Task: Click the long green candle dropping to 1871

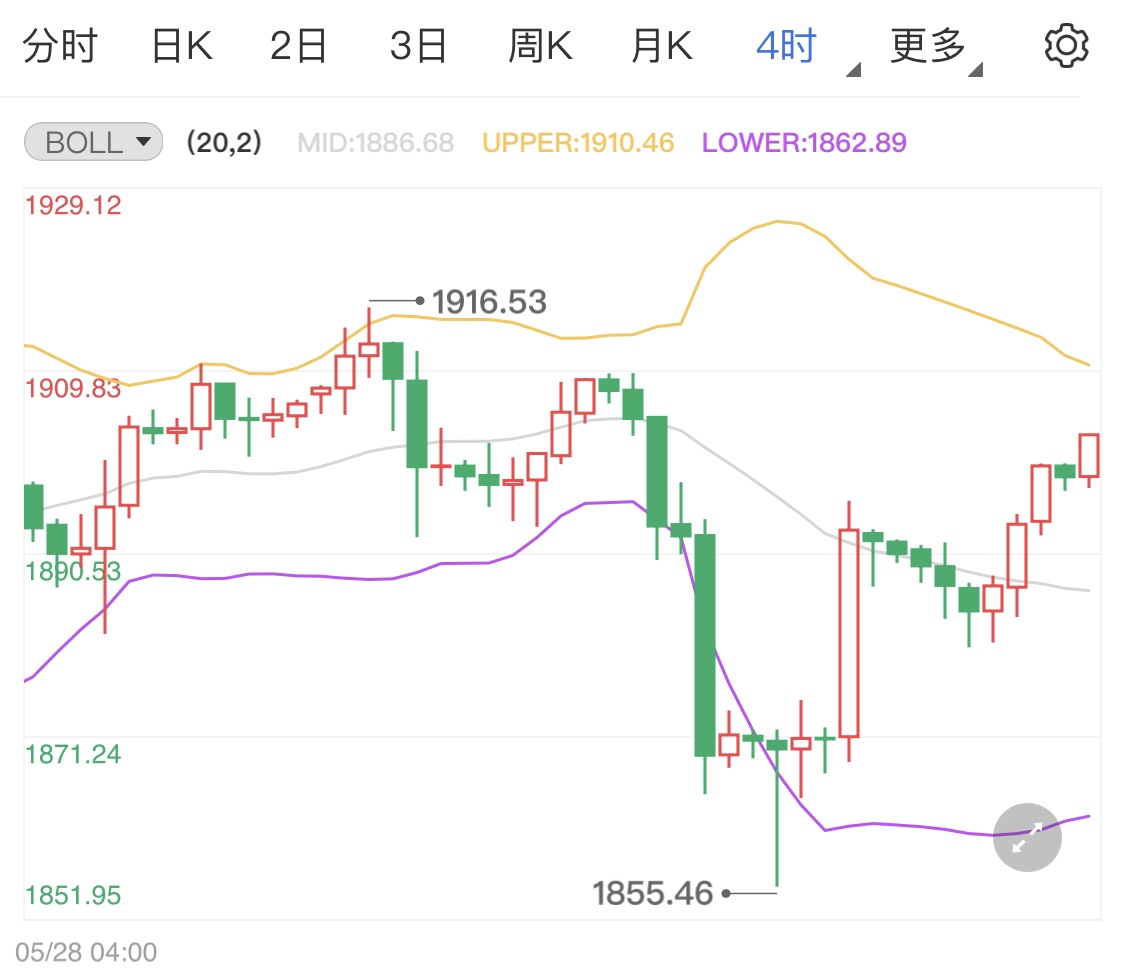Action: [705, 646]
